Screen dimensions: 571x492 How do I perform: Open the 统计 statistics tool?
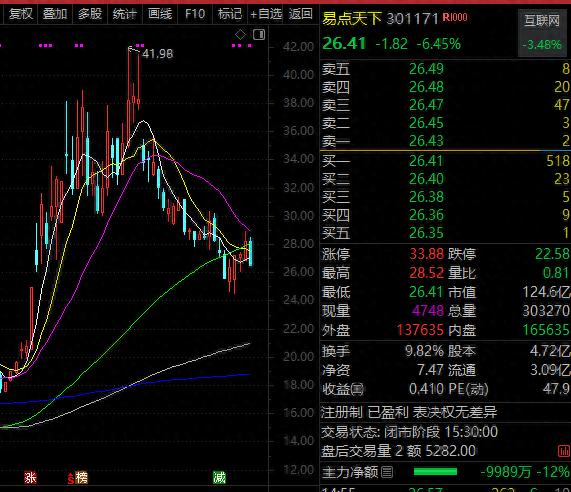click(x=125, y=14)
